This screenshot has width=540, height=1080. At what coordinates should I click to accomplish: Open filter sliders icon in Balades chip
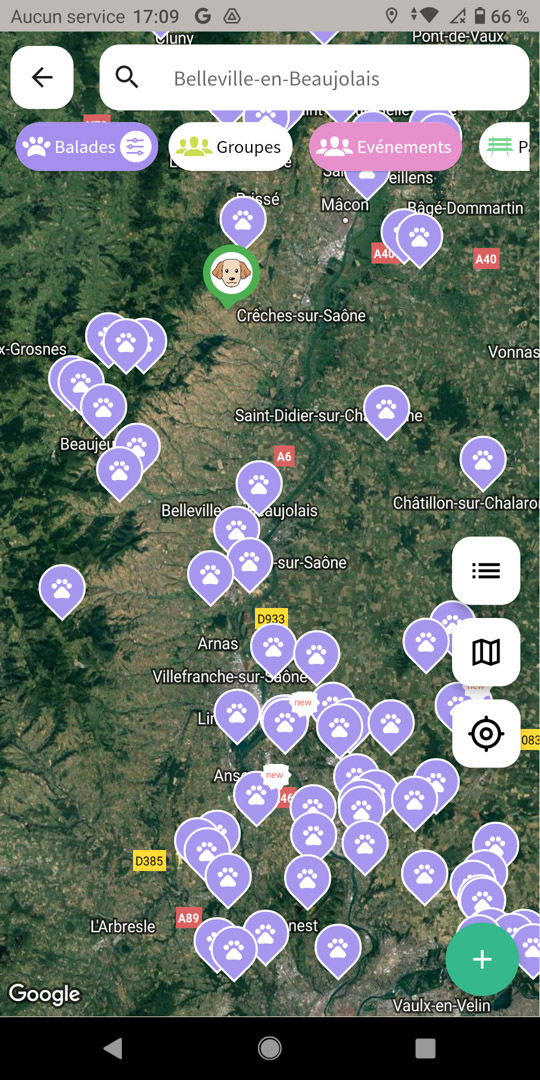(135, 147)
